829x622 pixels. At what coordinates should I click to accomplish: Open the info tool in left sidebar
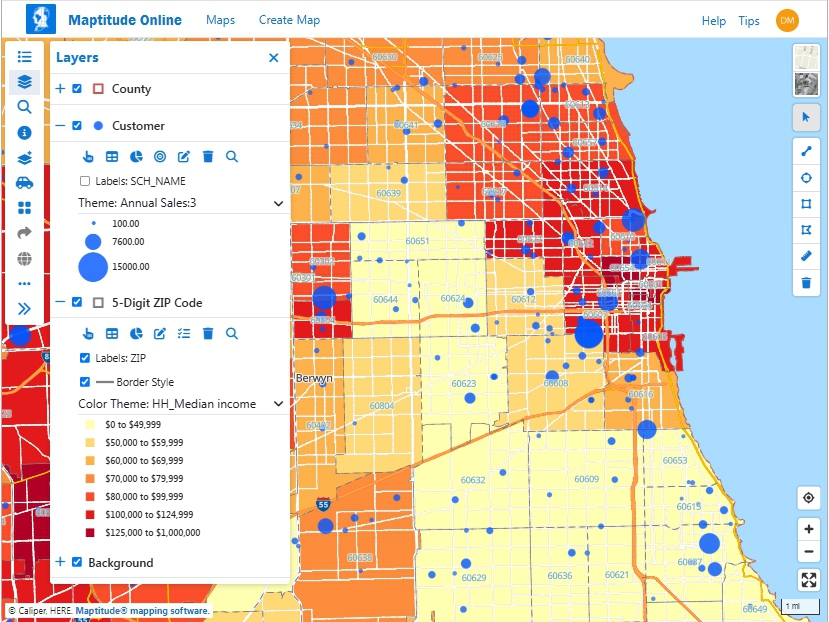[24, 132]
